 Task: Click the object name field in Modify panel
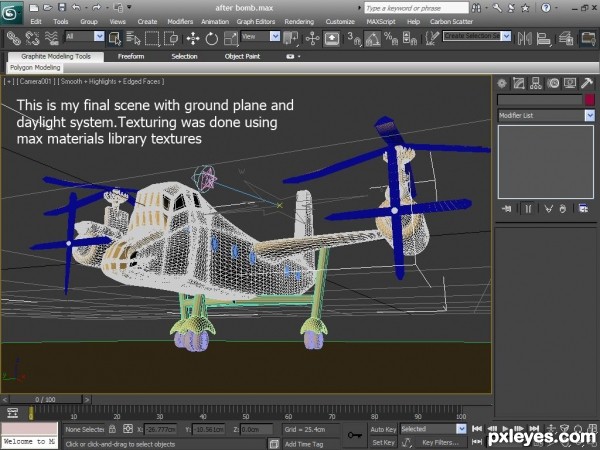pos(539,99)
